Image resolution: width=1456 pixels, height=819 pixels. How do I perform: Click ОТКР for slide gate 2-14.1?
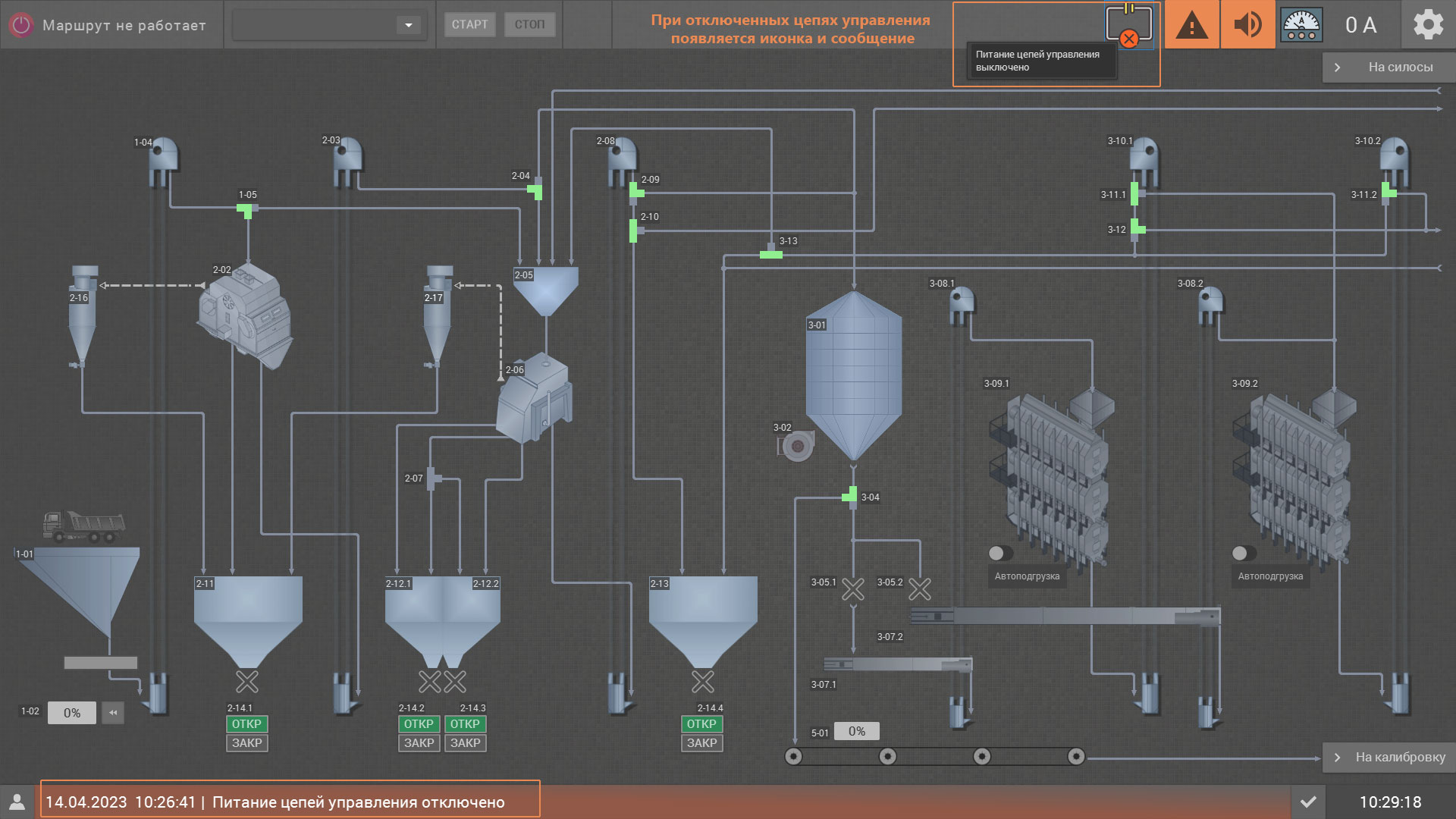[x=247, y=723]
